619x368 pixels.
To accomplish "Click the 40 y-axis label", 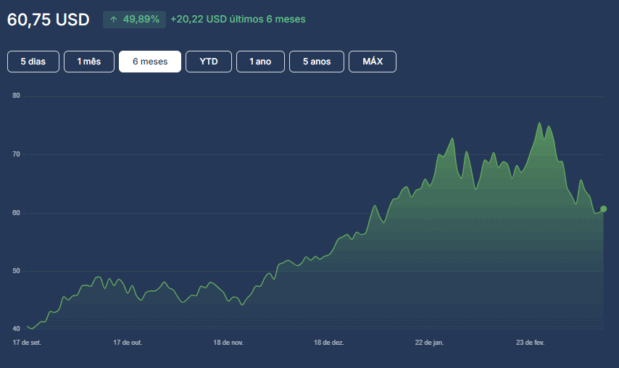I will [x=16, y=329].
